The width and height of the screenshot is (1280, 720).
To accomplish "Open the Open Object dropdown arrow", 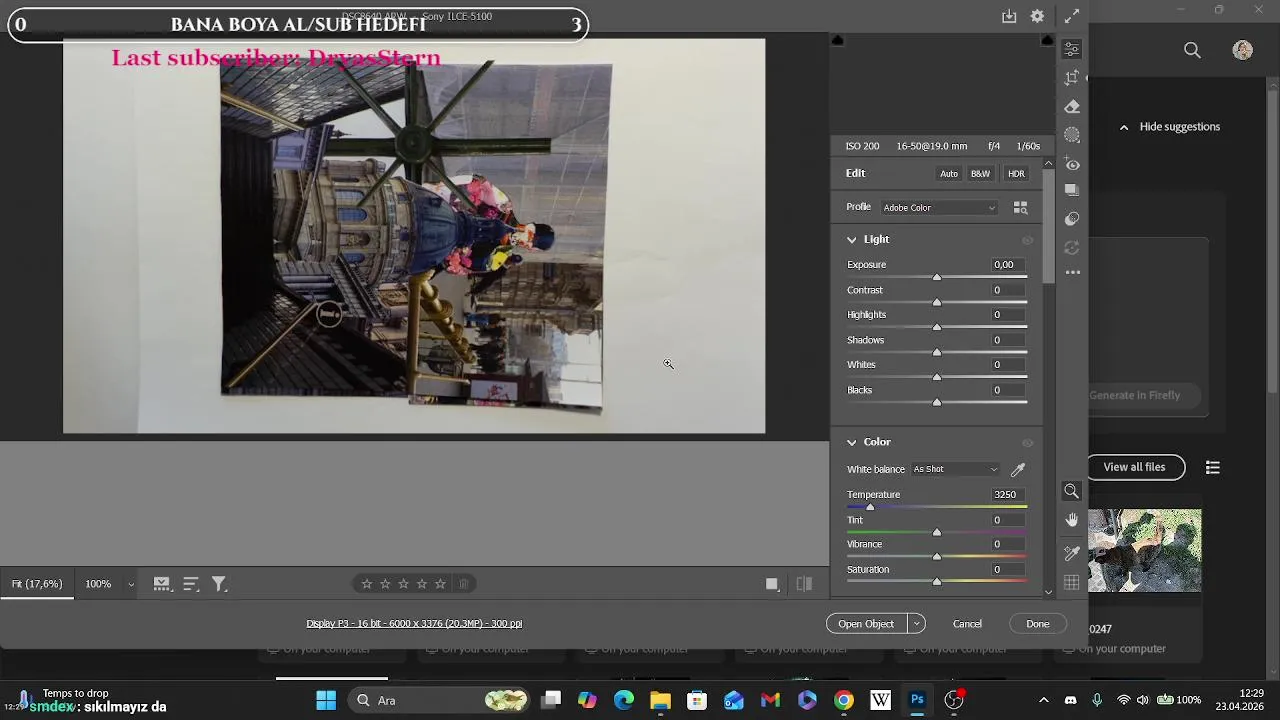I will coord(916,623).
